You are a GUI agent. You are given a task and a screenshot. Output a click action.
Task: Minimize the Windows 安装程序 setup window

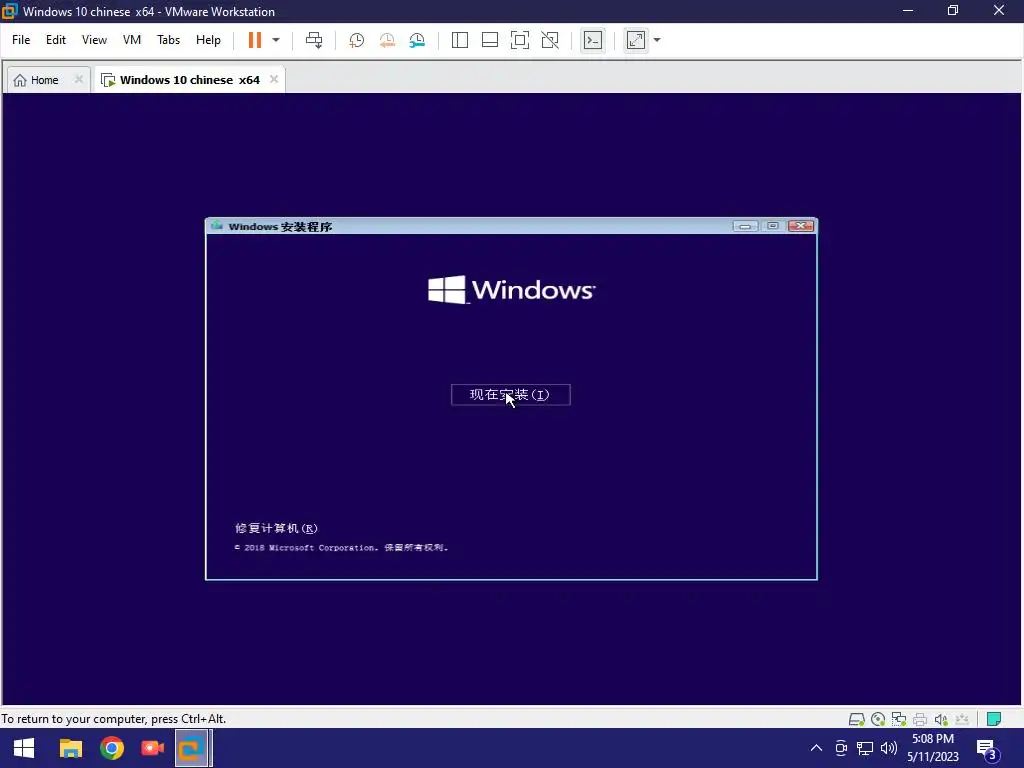coord(745,226)
